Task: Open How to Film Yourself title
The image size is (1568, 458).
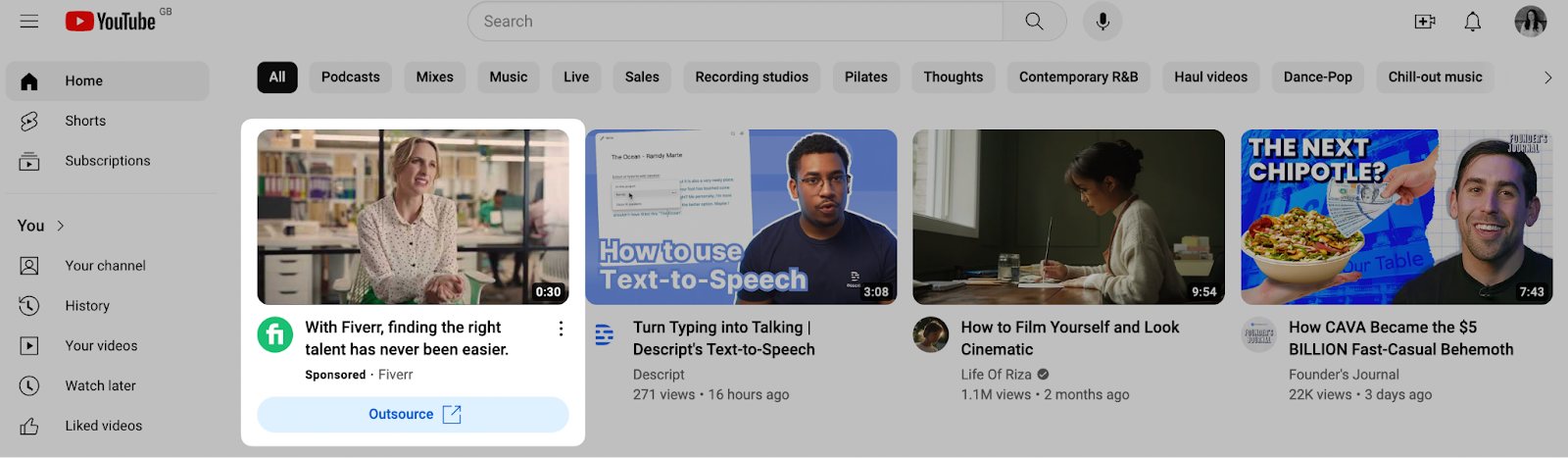Action: click(x=1070, y=338)
